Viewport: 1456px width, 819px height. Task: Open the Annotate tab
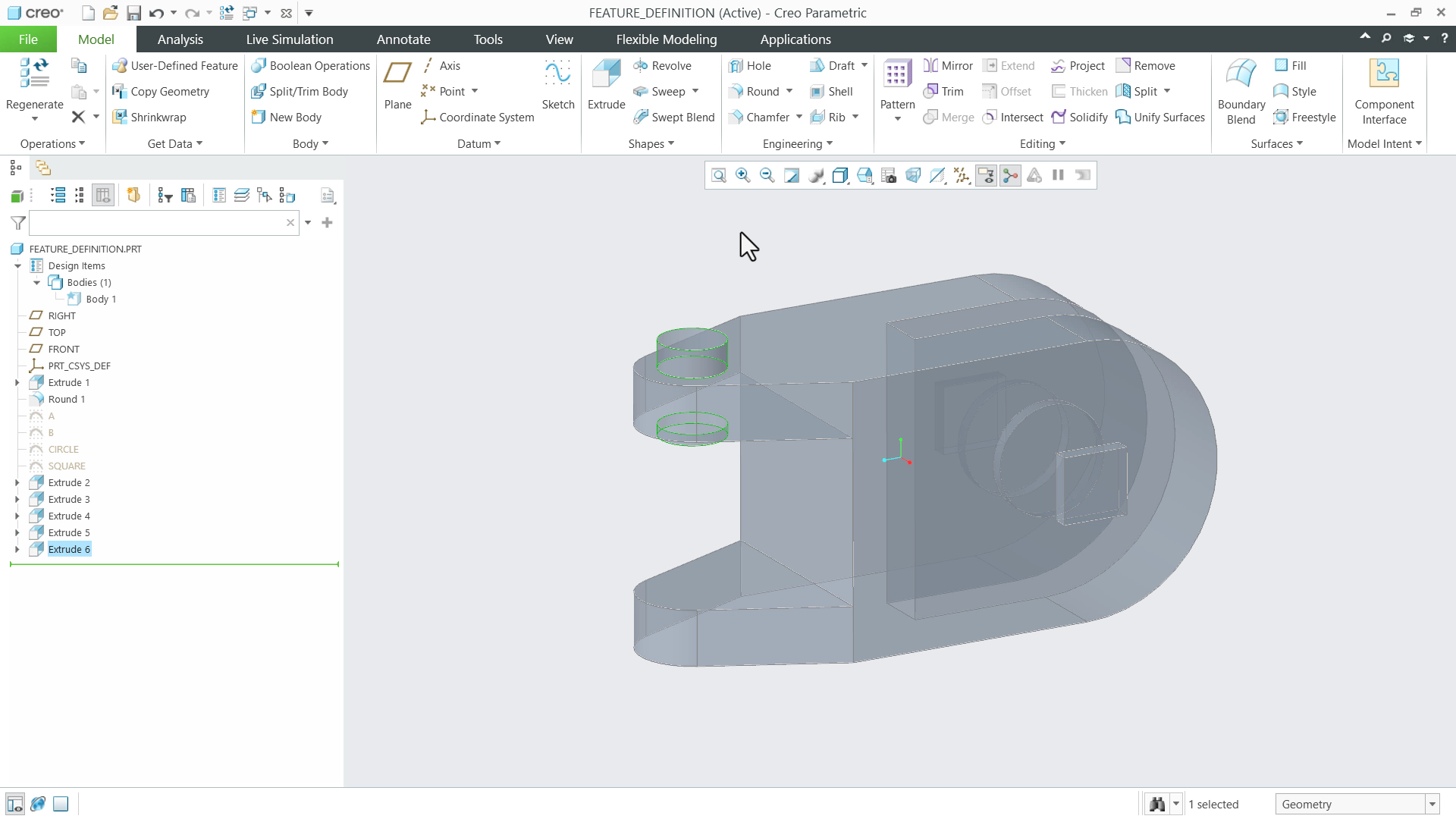(x=403, y=39)
